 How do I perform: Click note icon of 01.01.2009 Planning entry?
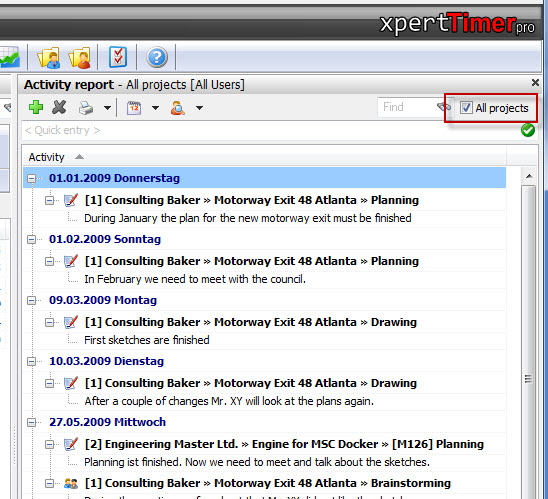tap(71, 200)
